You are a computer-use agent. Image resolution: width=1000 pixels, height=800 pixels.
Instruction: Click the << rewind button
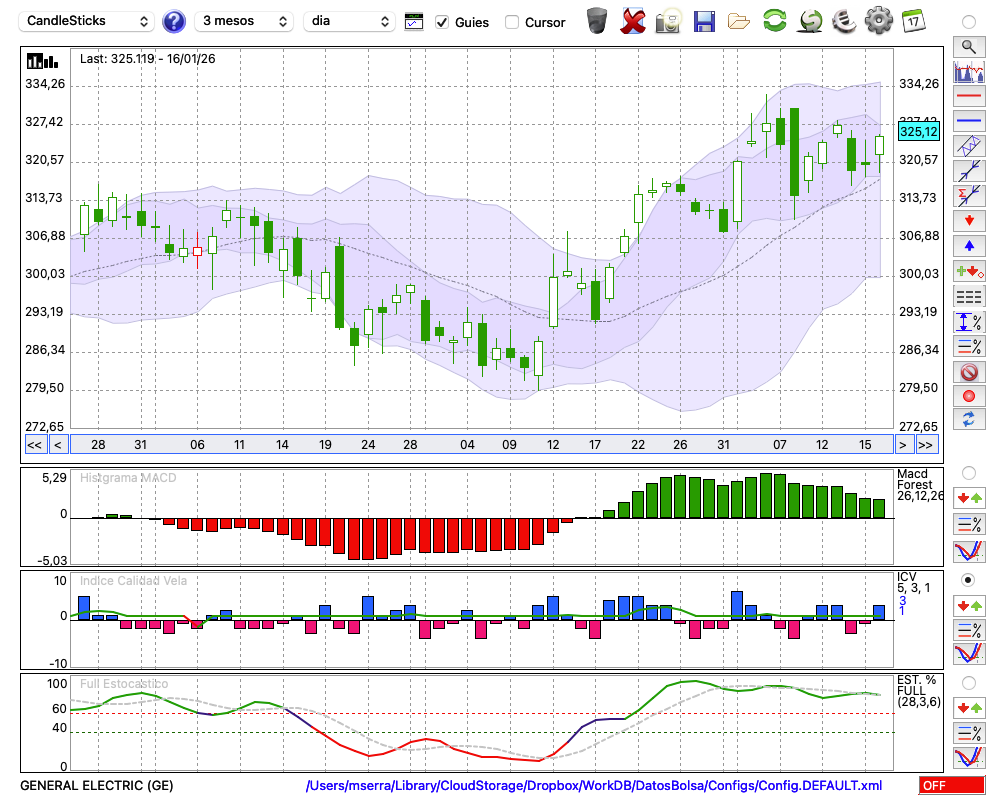point(34,445)
